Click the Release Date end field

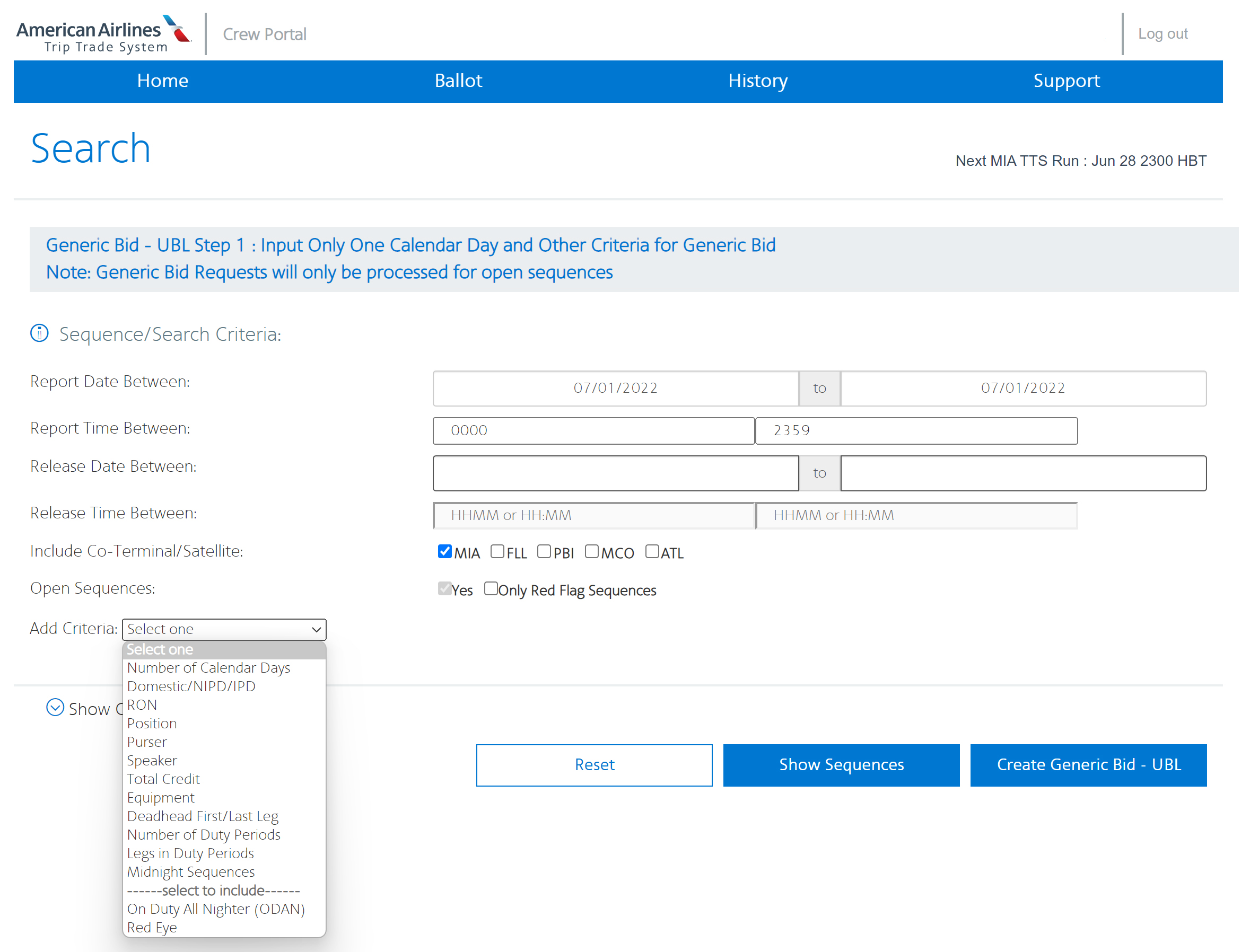pos(1024,473)
